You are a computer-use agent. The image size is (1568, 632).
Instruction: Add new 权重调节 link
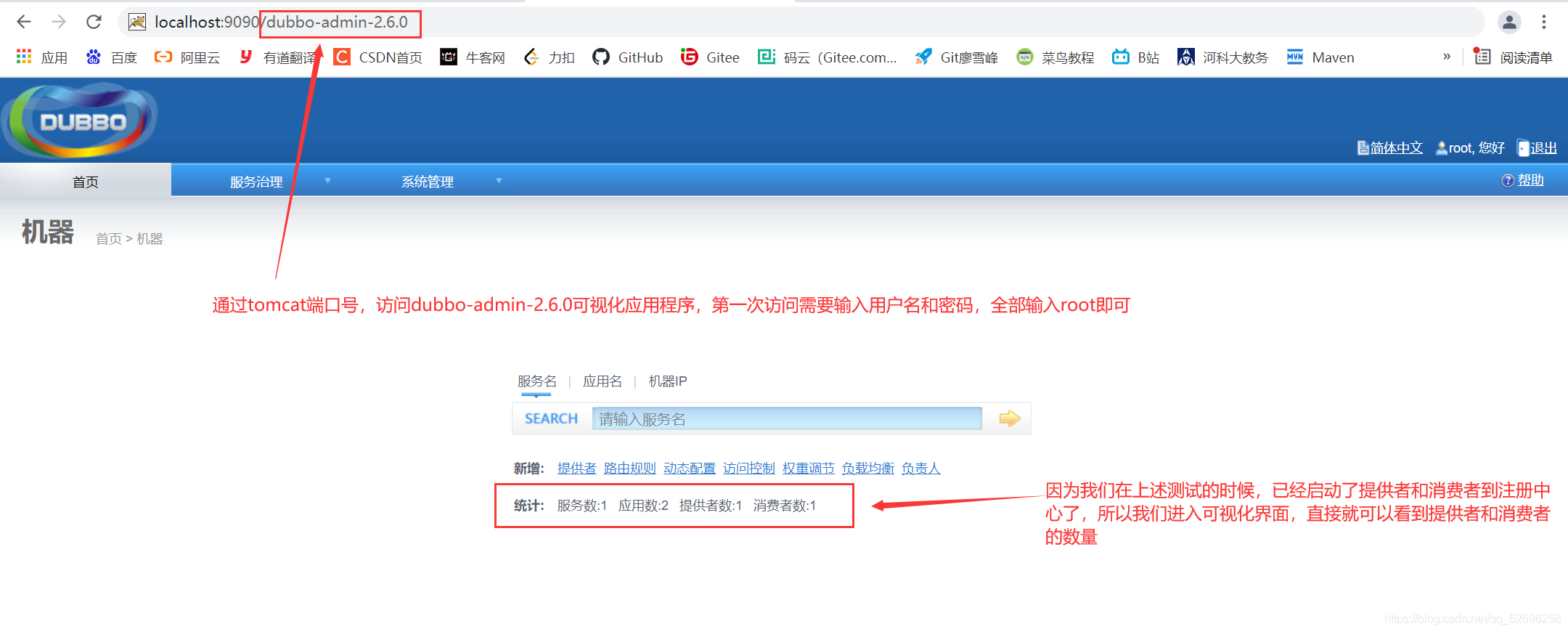[x=808, y=468]
